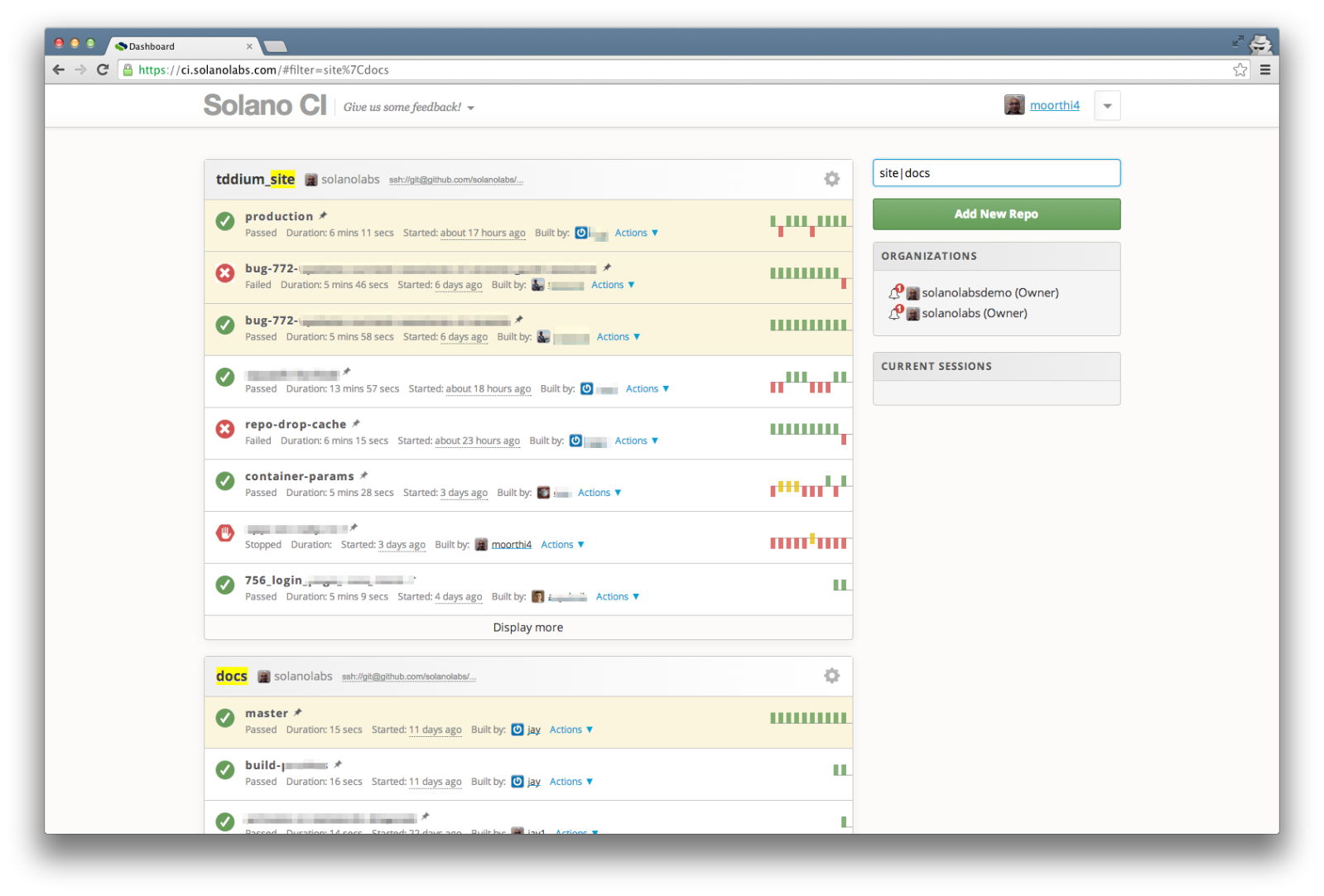The height and width of the screenshot is (896, 1324).
Task: Open settings gear for docs repo
Action: pyautogui.click(x=831, y=676)
